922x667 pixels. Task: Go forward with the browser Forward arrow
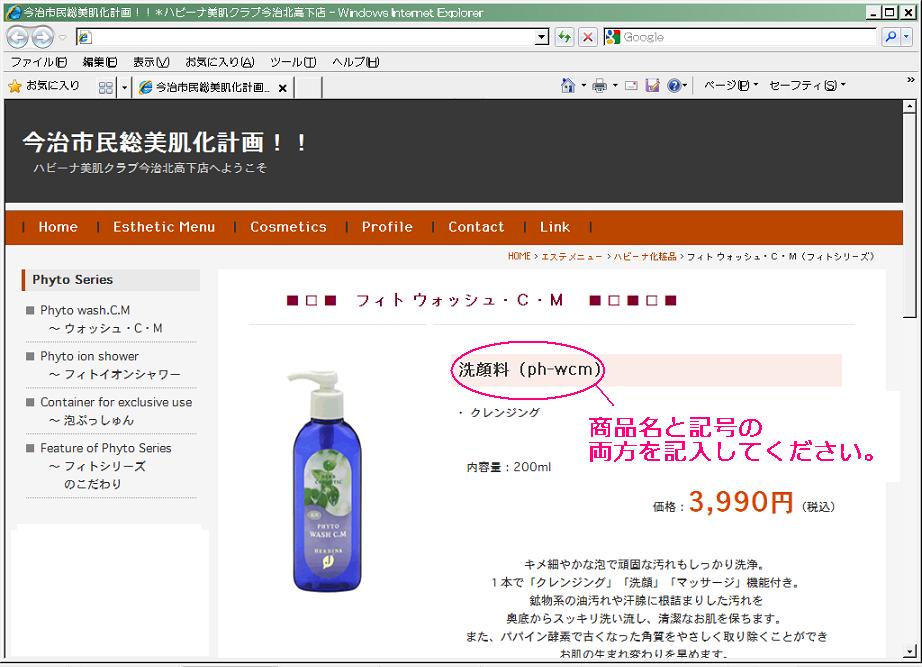pos(42,37)
